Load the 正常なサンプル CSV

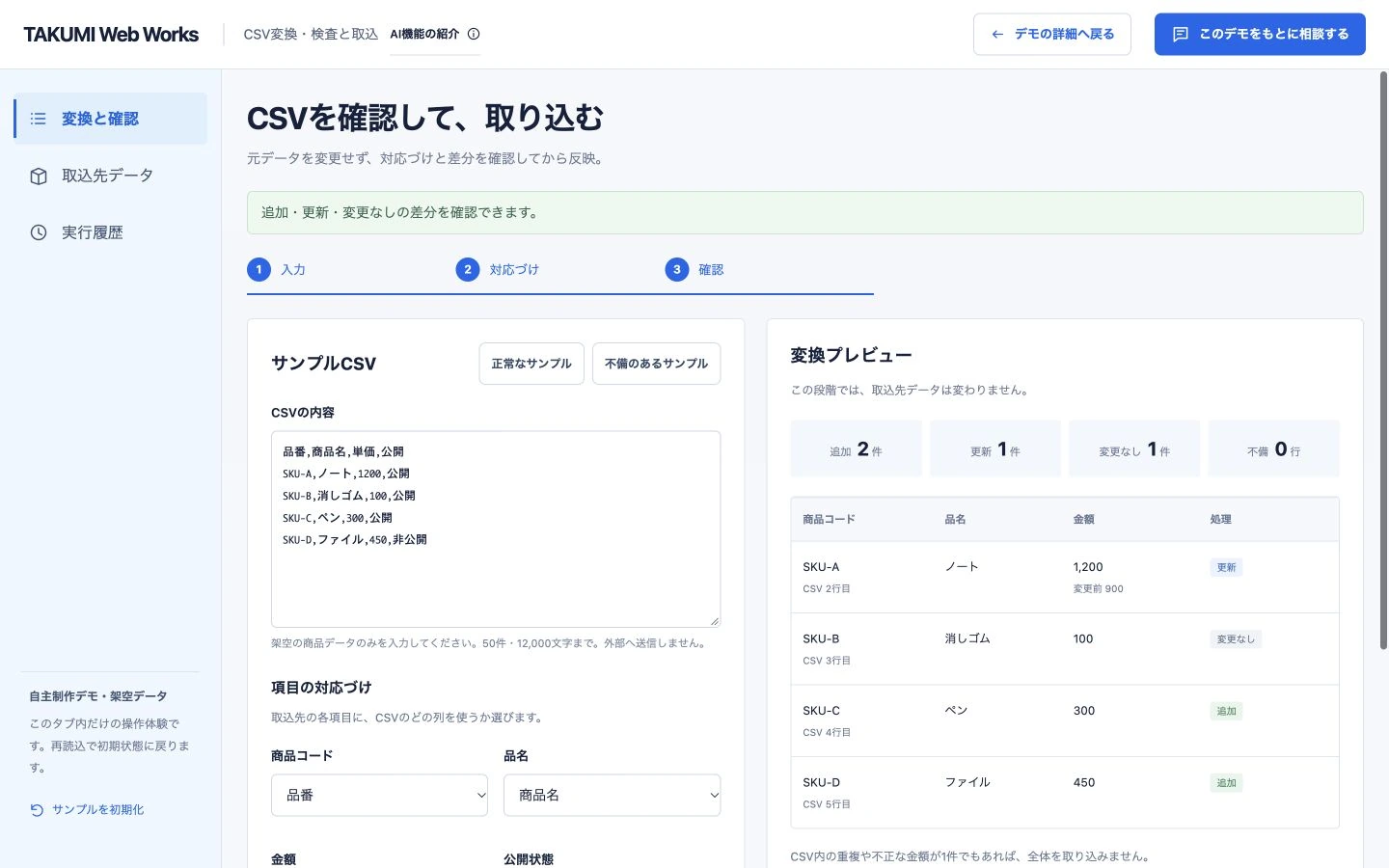531,364
